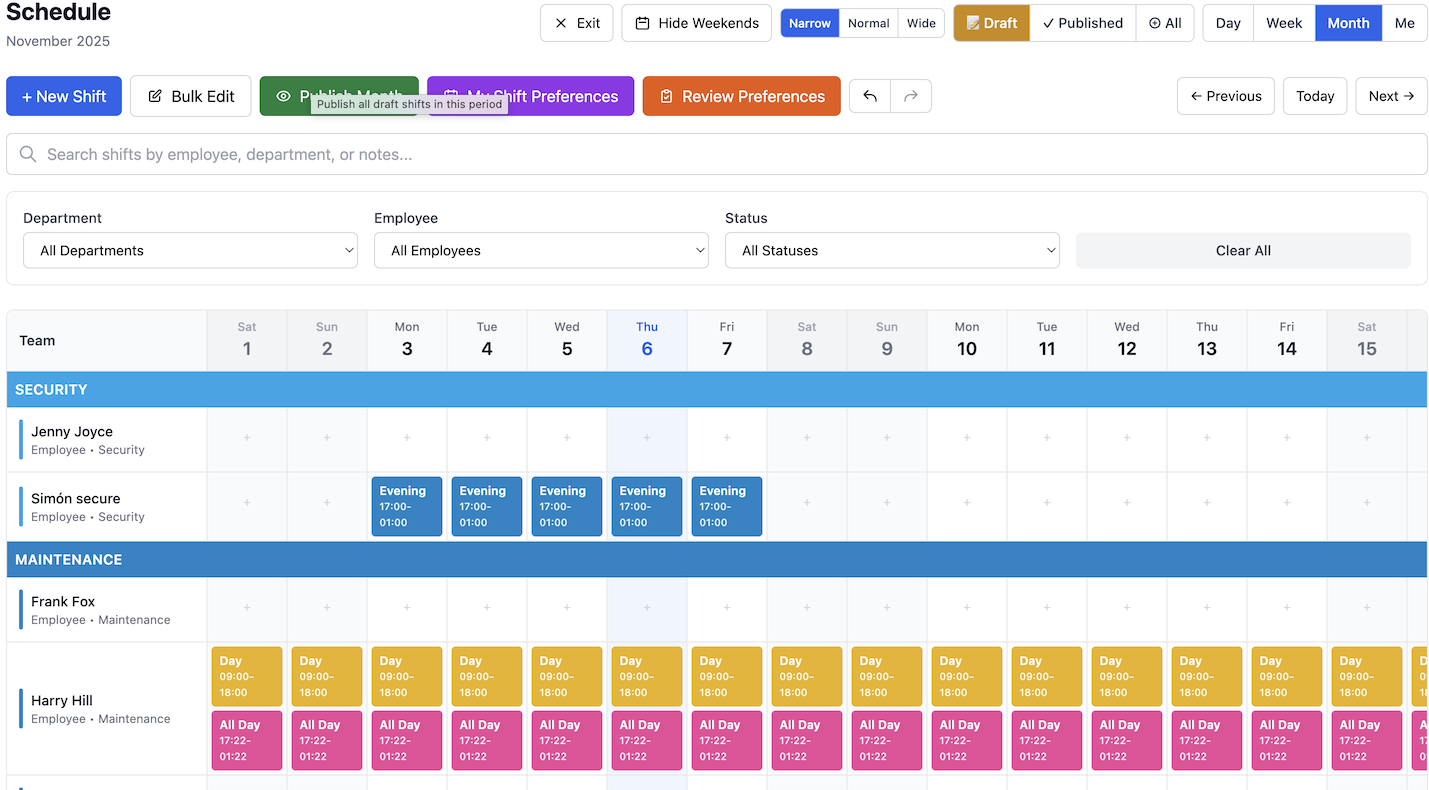Show All shifts filter option

pyautogui.click(x=1165, y=23)
